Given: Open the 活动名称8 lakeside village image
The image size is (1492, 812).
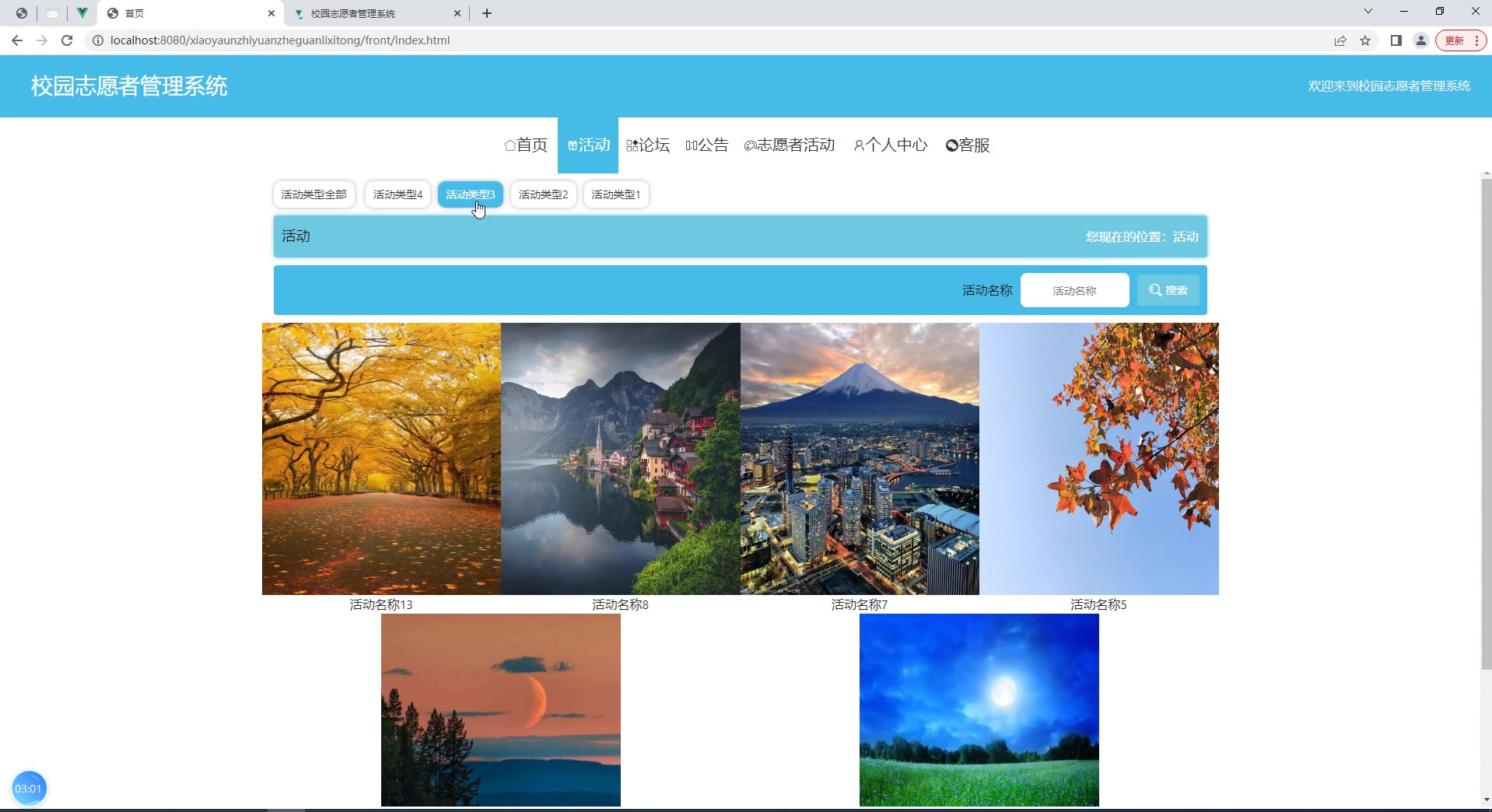Looking at the screenshot, I should (621, 459).
